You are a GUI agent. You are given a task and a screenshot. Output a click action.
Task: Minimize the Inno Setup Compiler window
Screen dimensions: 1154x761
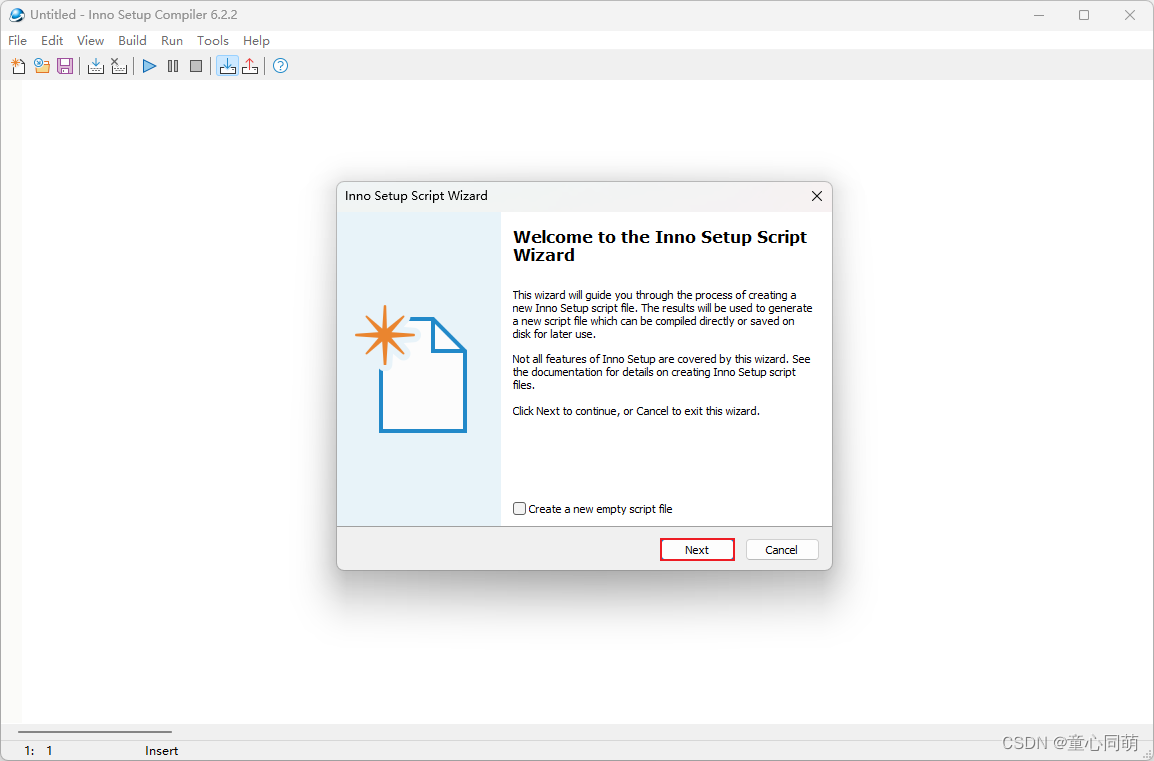coord(1039,15)
